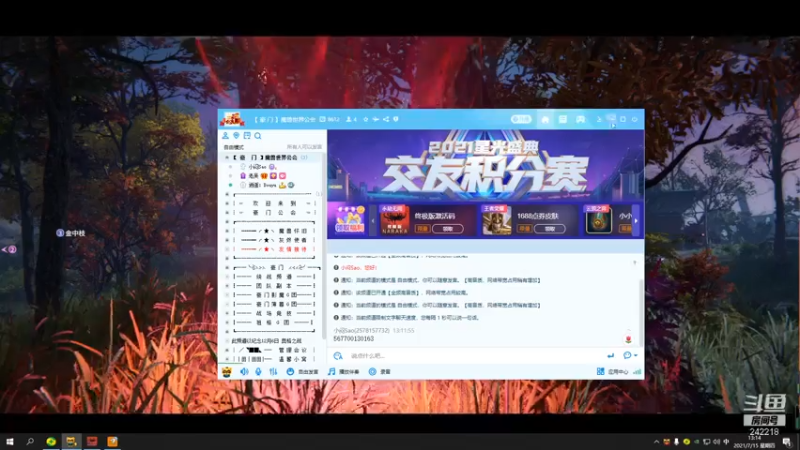800x450 pixels.
Task: Show previous promo with left arrow
Action: 372,220
